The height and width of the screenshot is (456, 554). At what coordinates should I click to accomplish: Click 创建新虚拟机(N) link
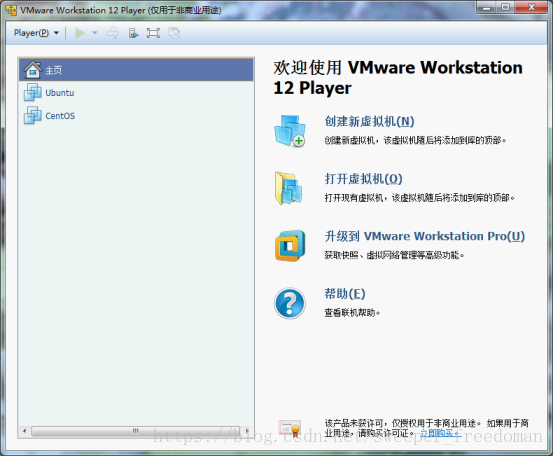(369, 122)
